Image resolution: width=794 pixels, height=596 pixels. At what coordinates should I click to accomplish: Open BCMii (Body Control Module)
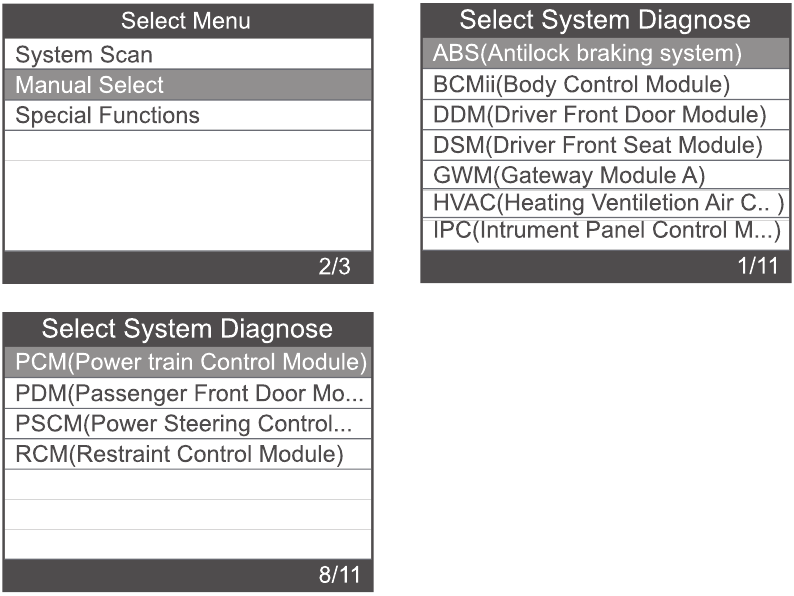pyautogui.click(x=606, y=84)
